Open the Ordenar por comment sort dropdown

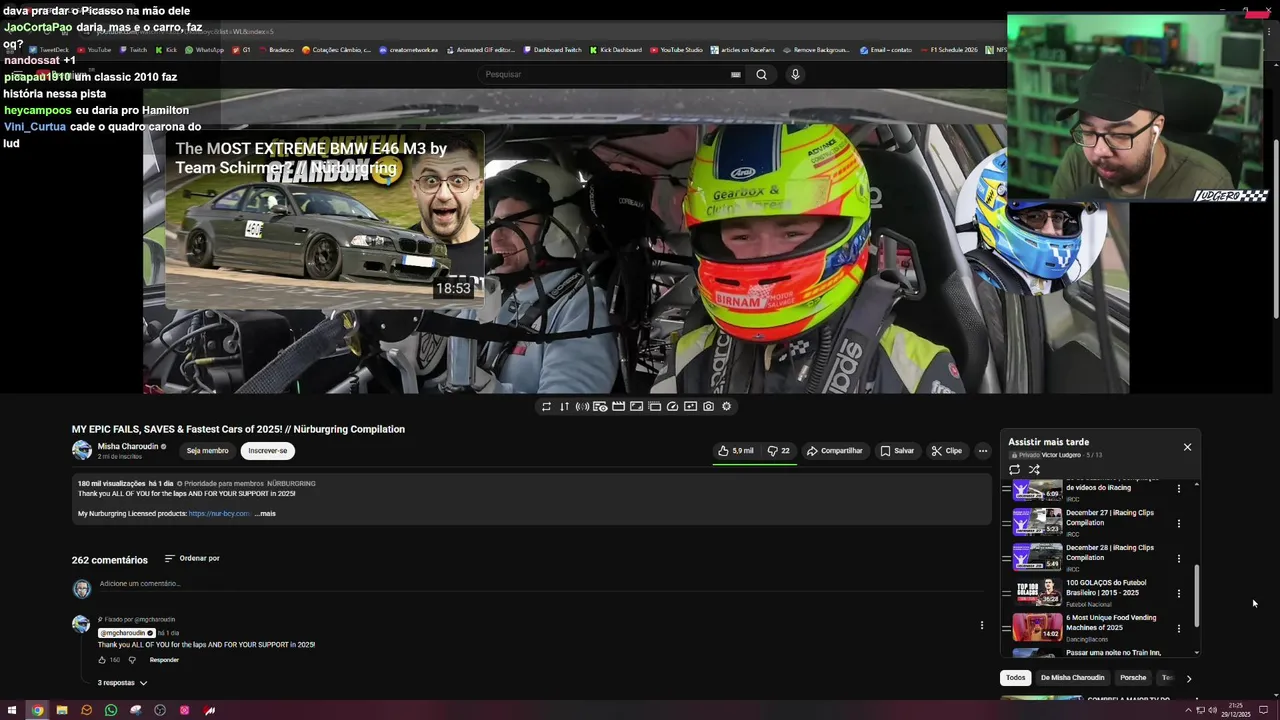192,559
